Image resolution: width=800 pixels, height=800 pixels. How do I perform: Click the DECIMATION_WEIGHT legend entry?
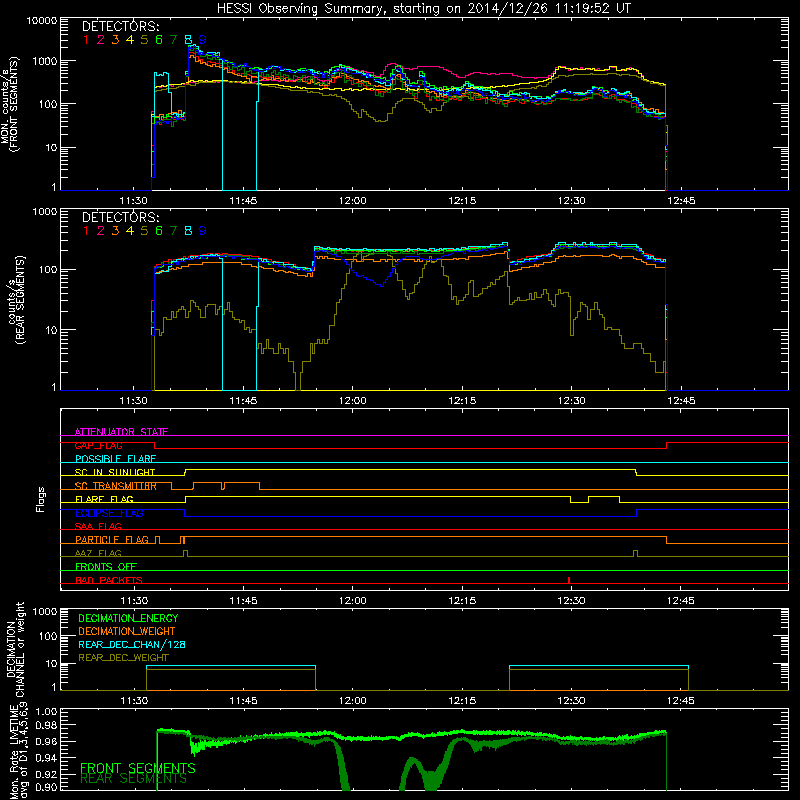(x=127, y=631)
